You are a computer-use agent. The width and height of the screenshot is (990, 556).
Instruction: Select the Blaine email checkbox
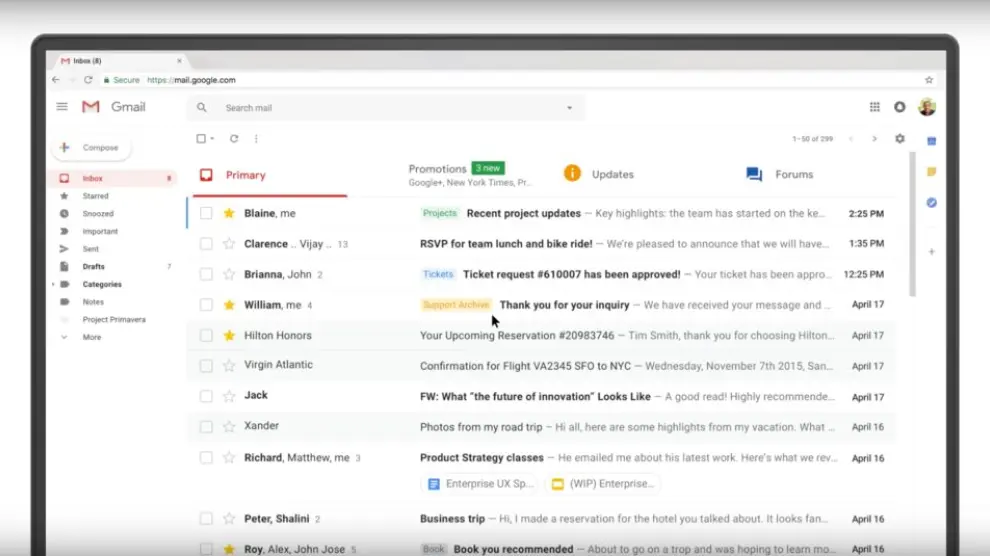click(x=206, y=213)
